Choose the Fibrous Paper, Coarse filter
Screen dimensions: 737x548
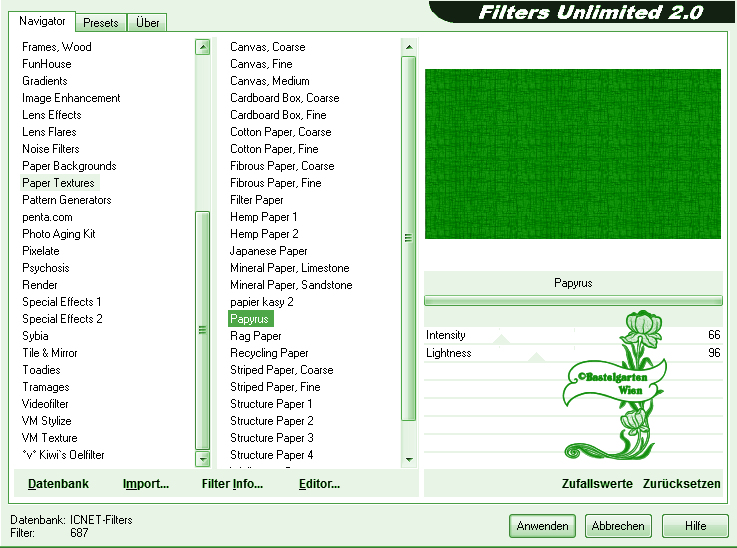pos(282,166)
